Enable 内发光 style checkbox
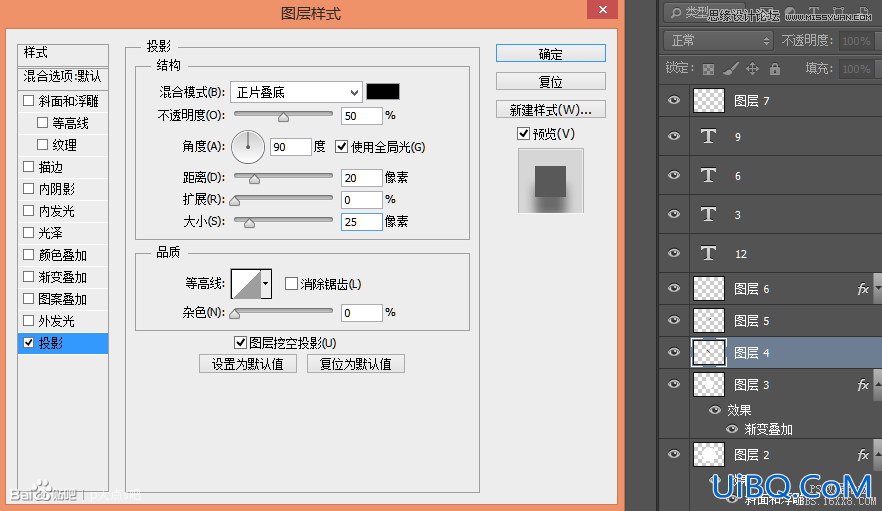This screenshot has width=882, height=511. coord(29,210)
